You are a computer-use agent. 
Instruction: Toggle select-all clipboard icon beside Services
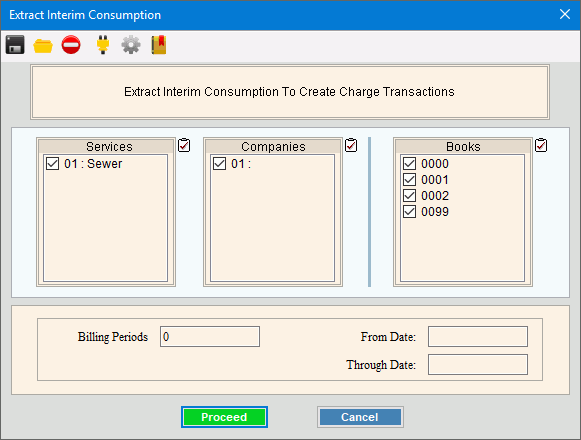pos(184,145)
